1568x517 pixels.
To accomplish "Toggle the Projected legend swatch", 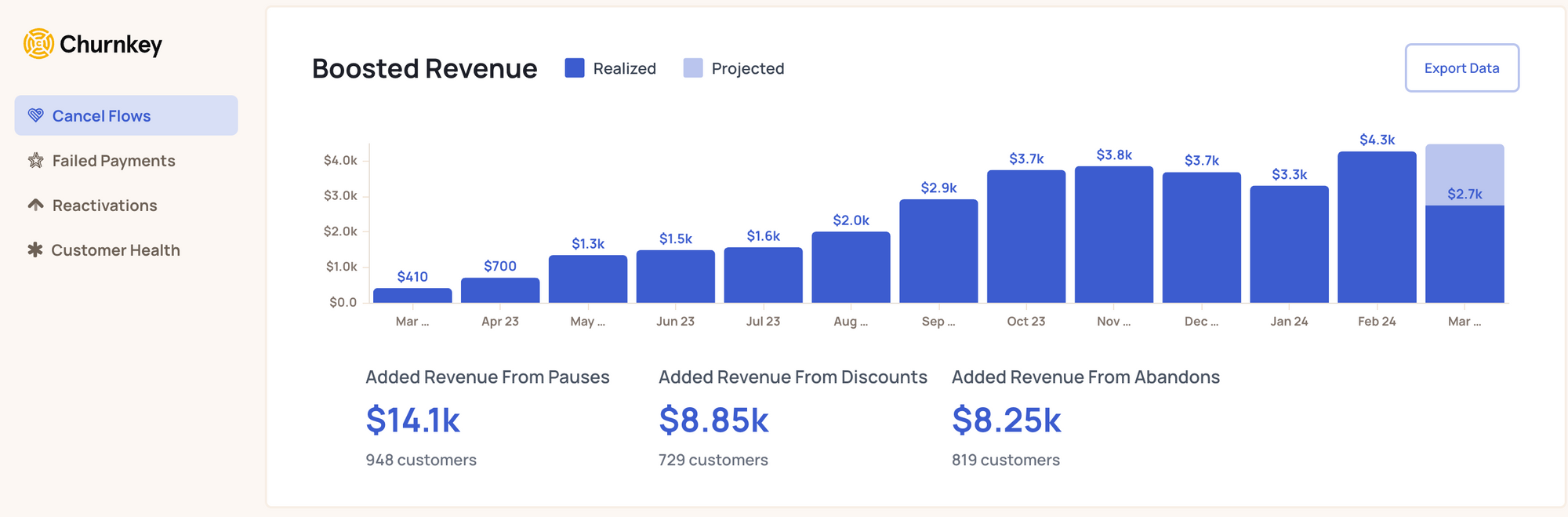I will click(693, 68).
